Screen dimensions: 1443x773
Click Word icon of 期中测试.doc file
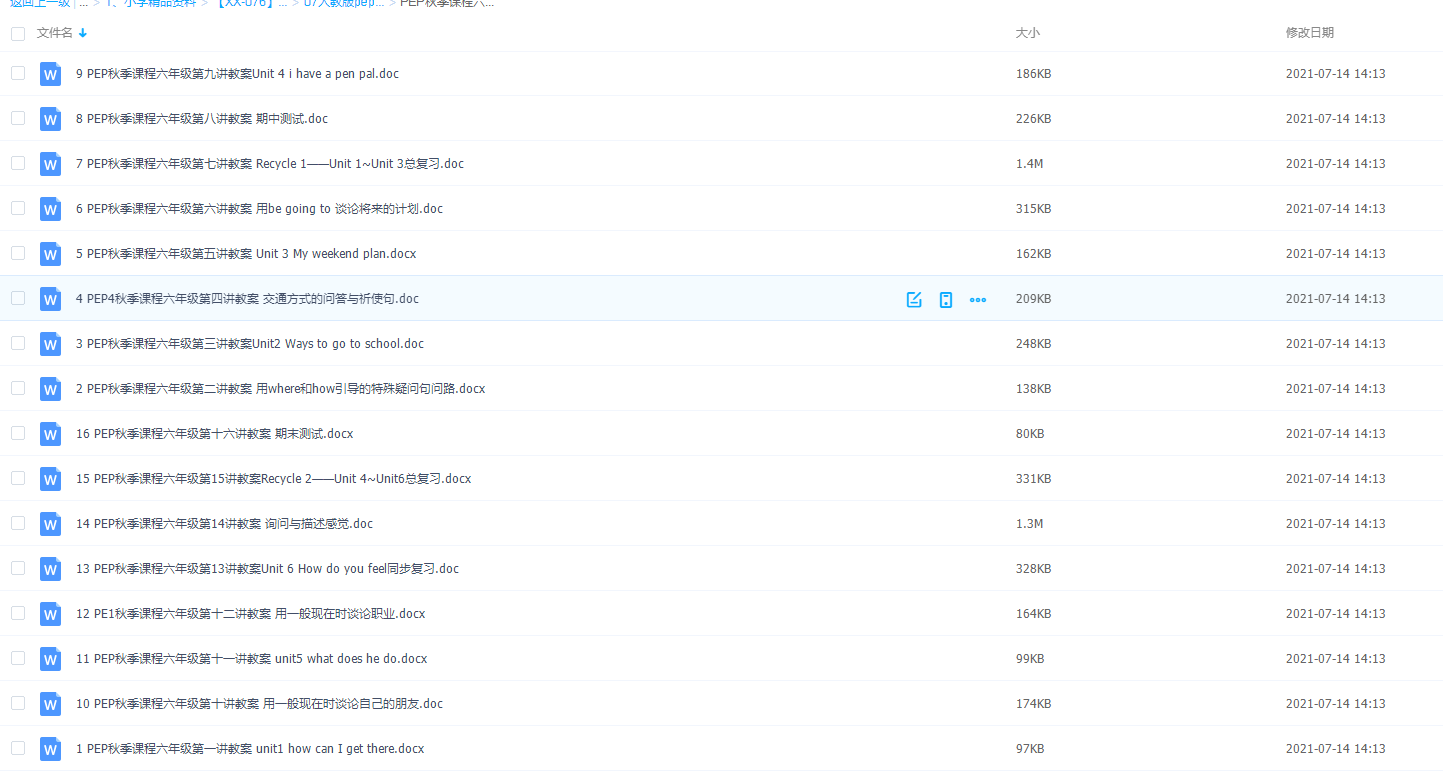coord(50,119)
